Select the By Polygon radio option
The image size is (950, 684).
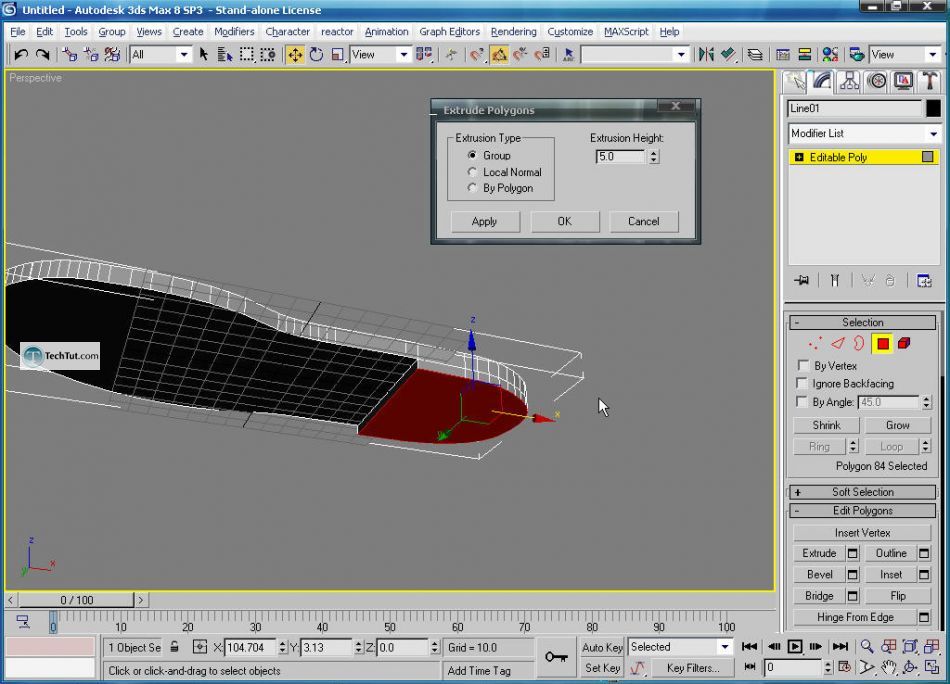(x=472, y=188)
